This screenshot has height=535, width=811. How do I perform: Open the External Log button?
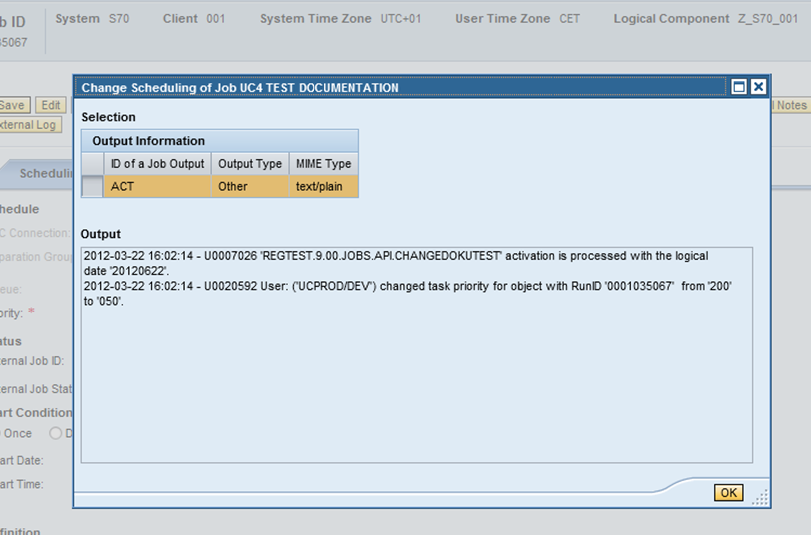(x=29, y=125)
